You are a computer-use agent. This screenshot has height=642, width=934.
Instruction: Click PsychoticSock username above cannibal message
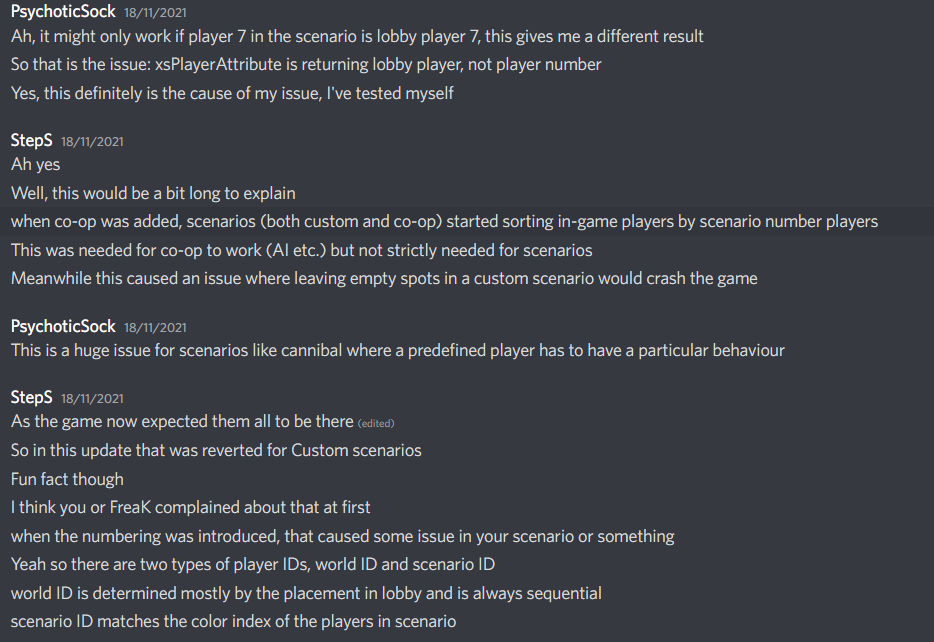[x=63, y=326]
